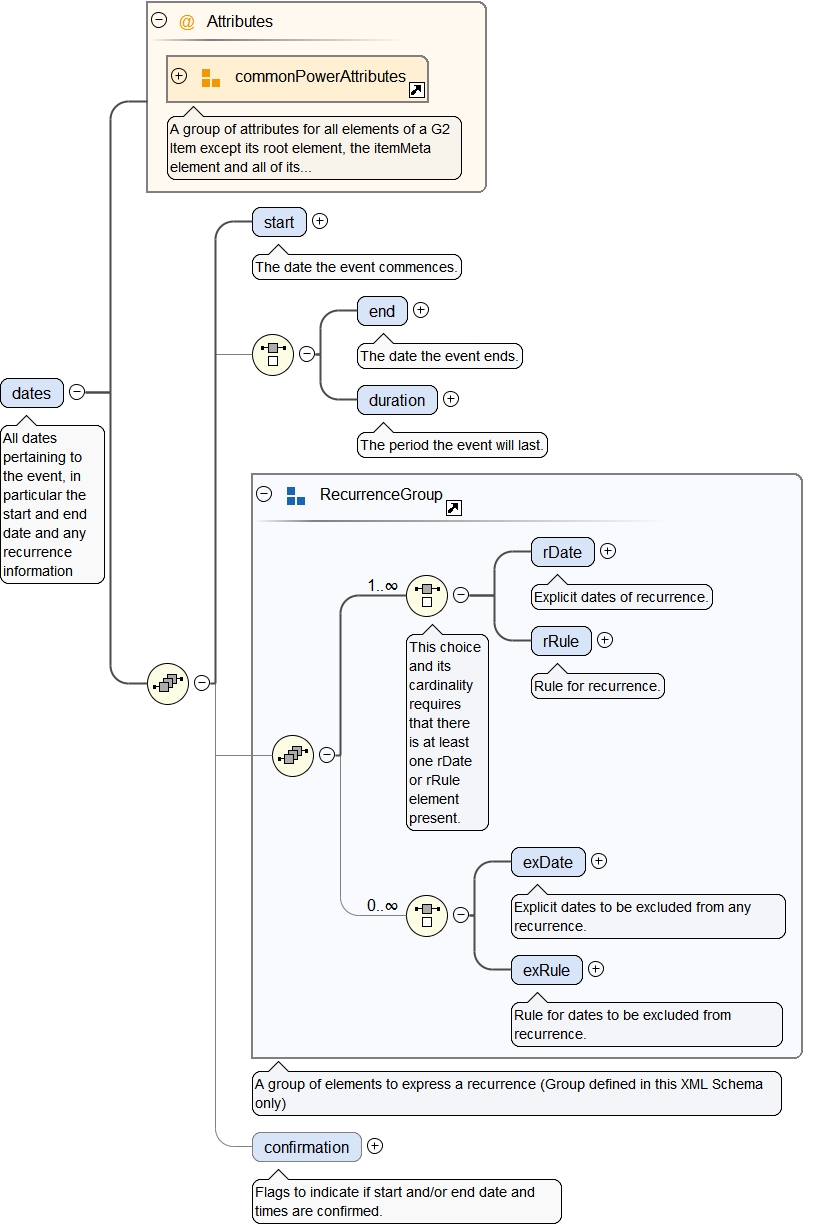Select the rRule element node
The height and width of the screenshot is (1227, 827).
pos(561,640)
